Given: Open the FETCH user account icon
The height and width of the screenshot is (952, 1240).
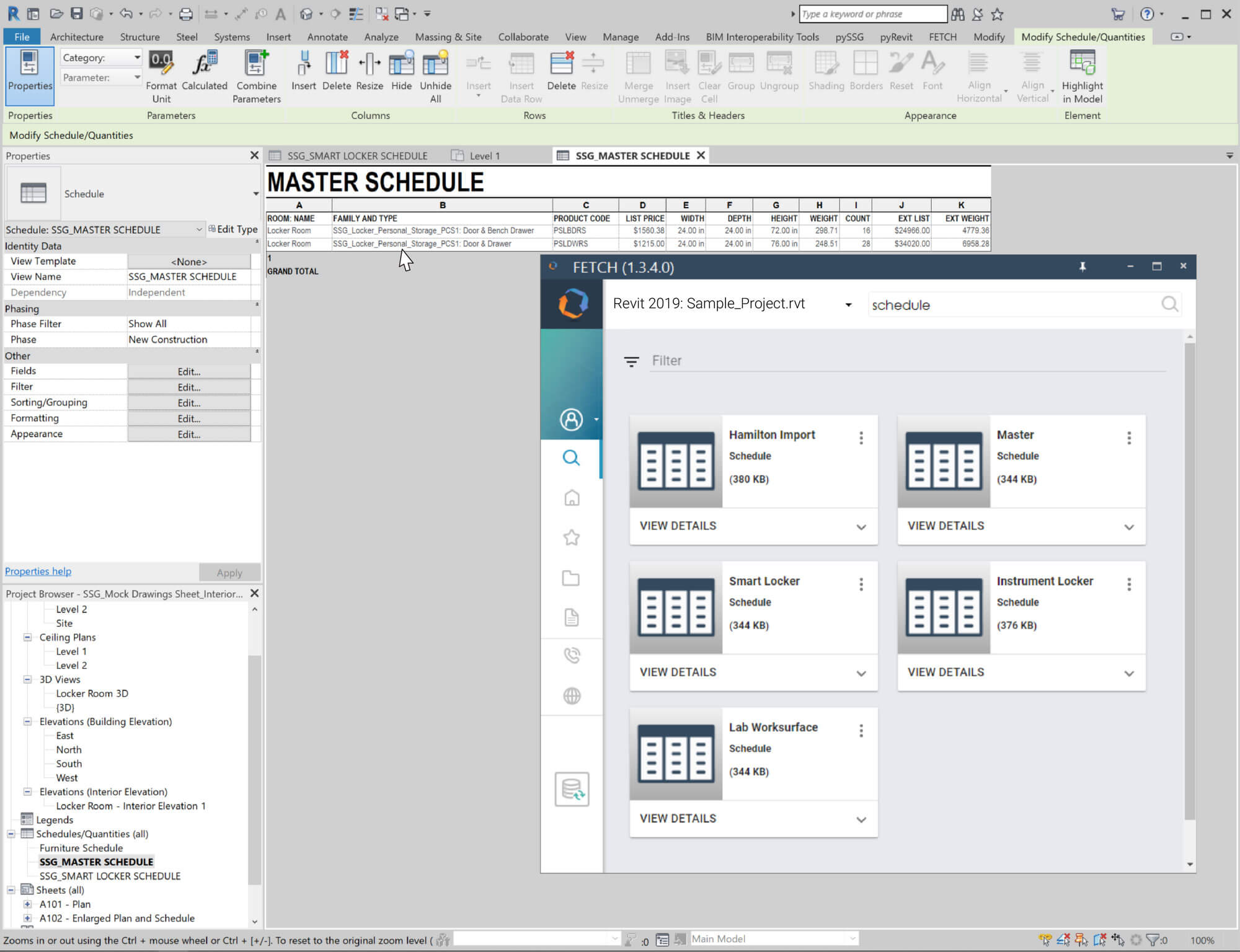Looking at the screenshot, I should click(x=571, y=420).
